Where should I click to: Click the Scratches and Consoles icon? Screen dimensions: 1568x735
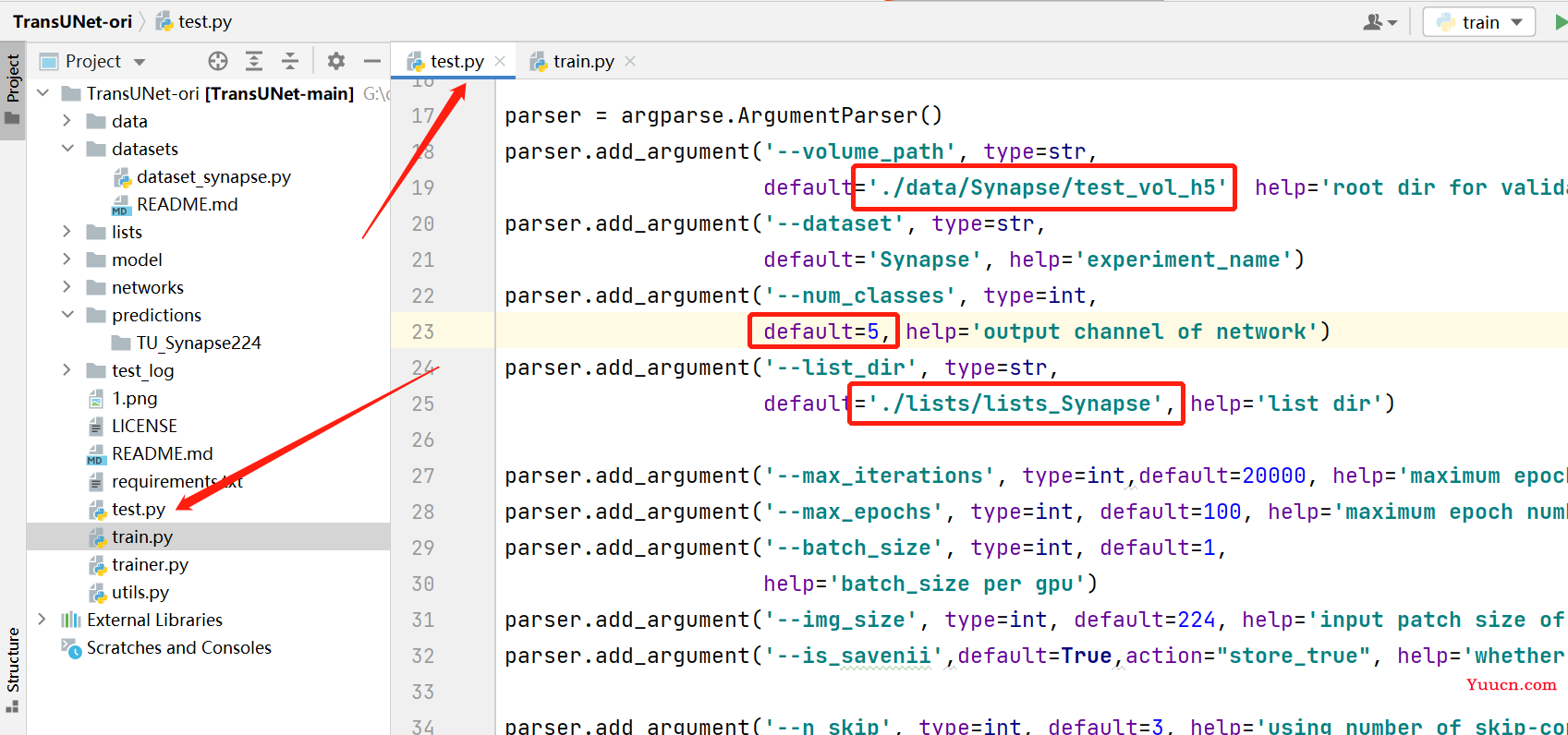(71, 647)
